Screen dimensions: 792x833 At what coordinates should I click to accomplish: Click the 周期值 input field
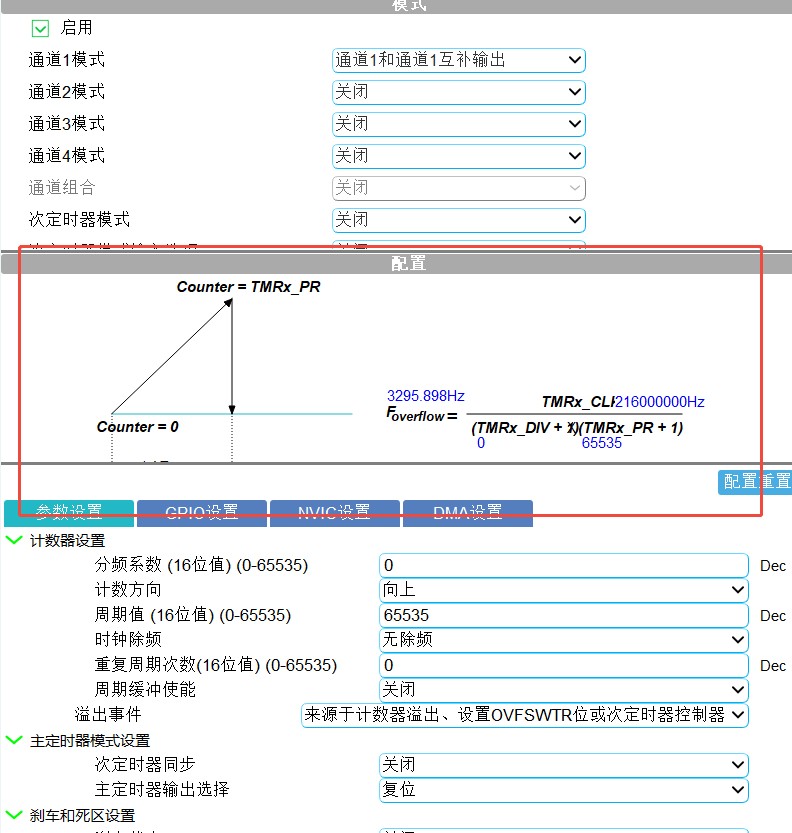(x=563, y=616)
